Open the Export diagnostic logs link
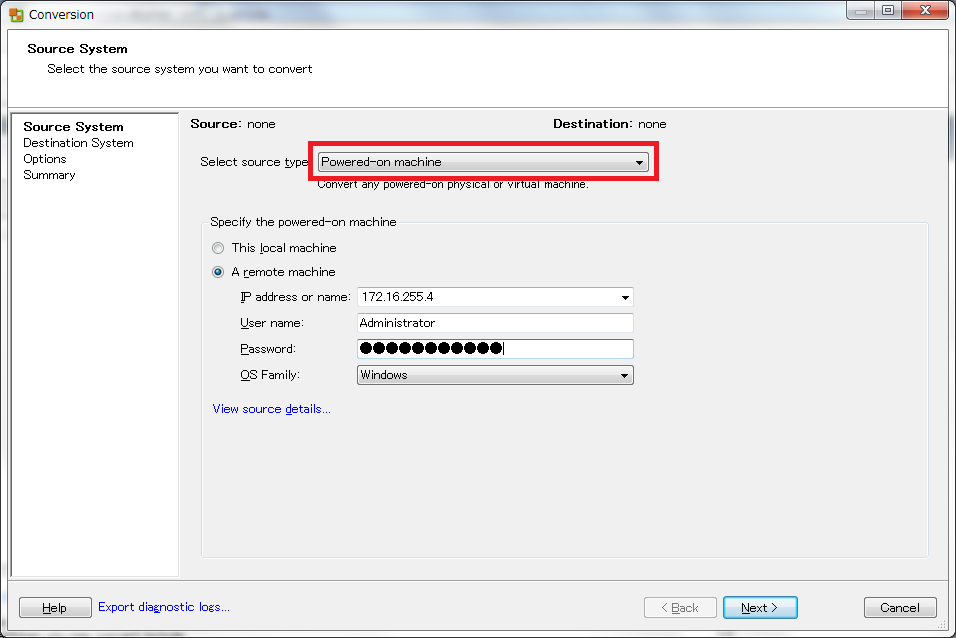Screen dimensions: 956x638 click(163, 607)
